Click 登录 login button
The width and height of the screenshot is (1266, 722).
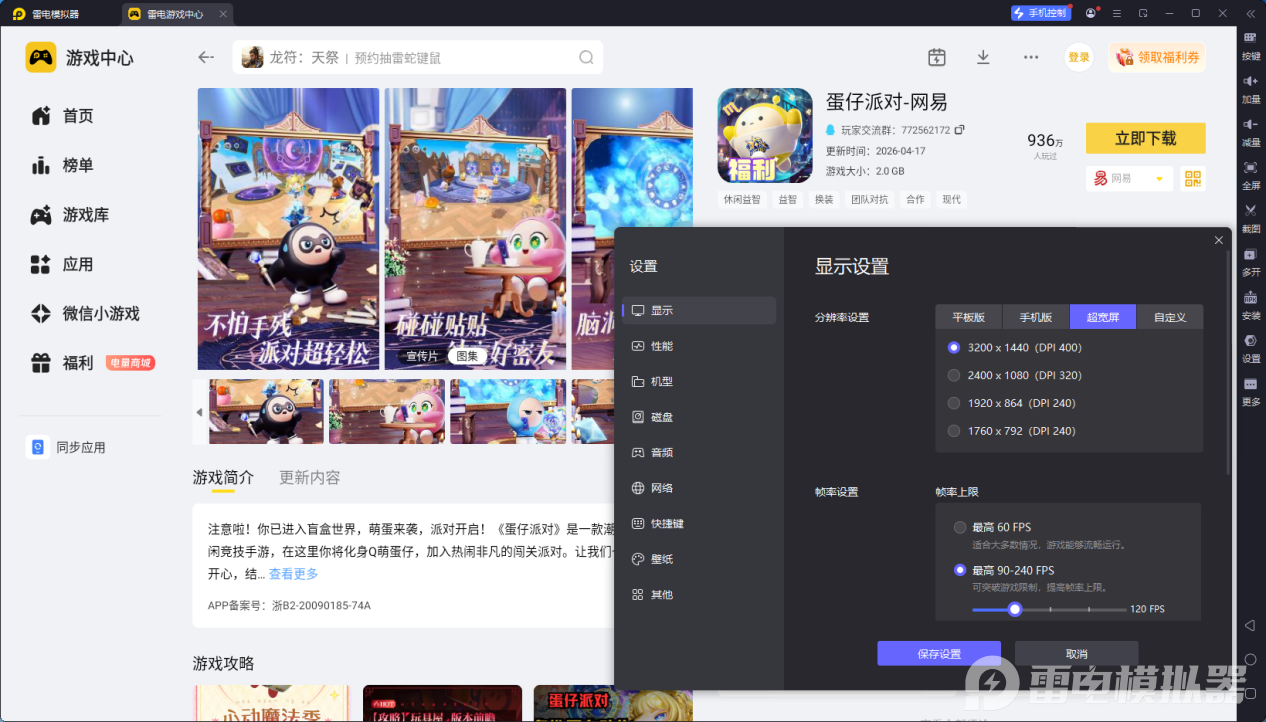(1079, 57)
